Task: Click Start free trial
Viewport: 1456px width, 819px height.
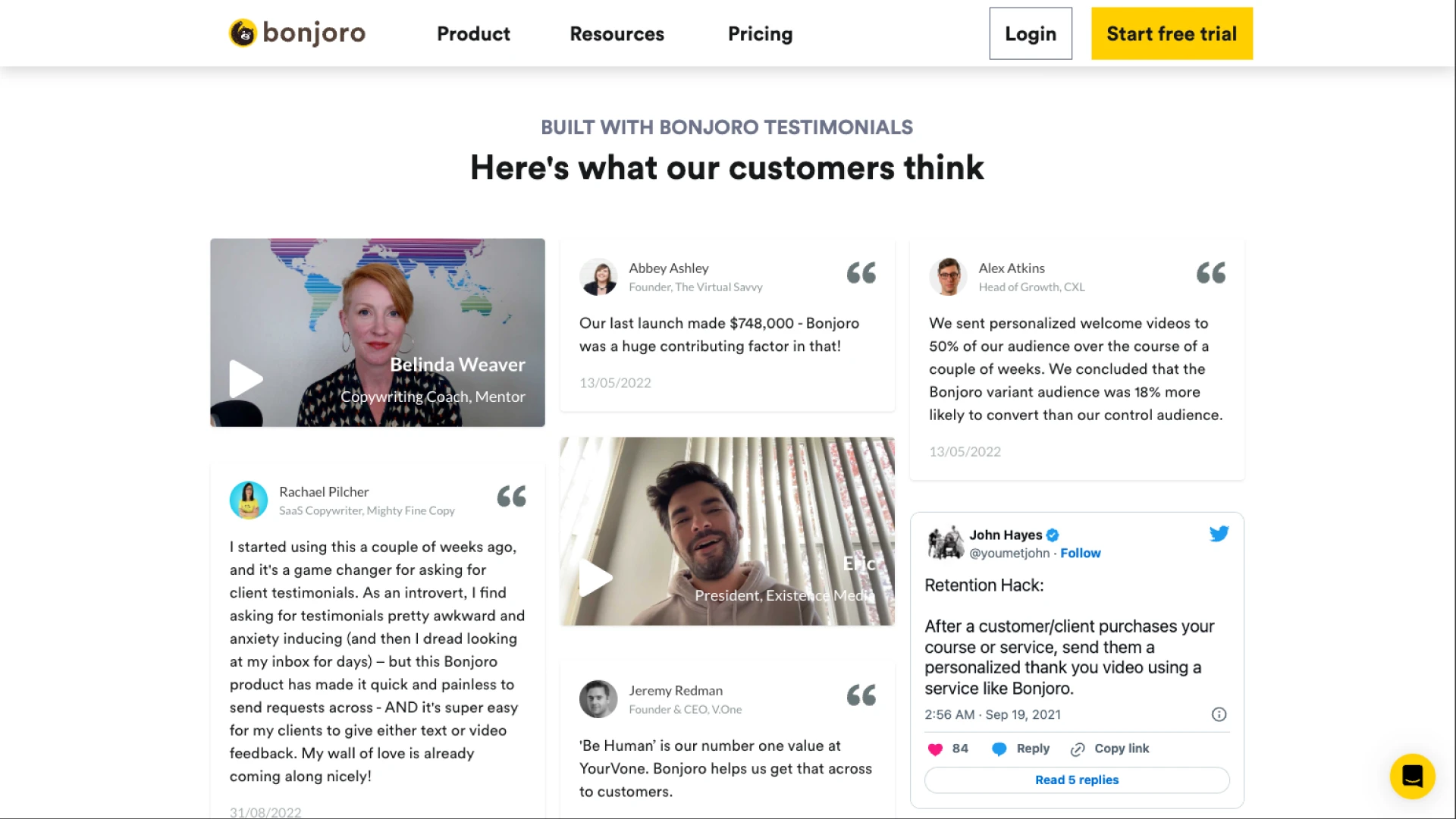Action: [x=1172, y=33]
